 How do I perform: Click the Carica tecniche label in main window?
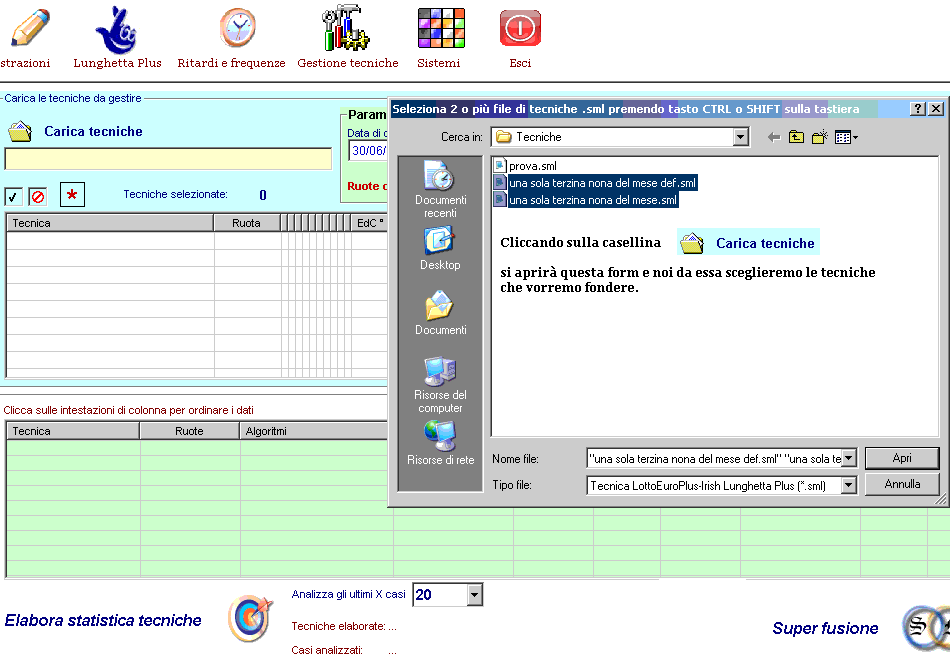click(93, 132)
